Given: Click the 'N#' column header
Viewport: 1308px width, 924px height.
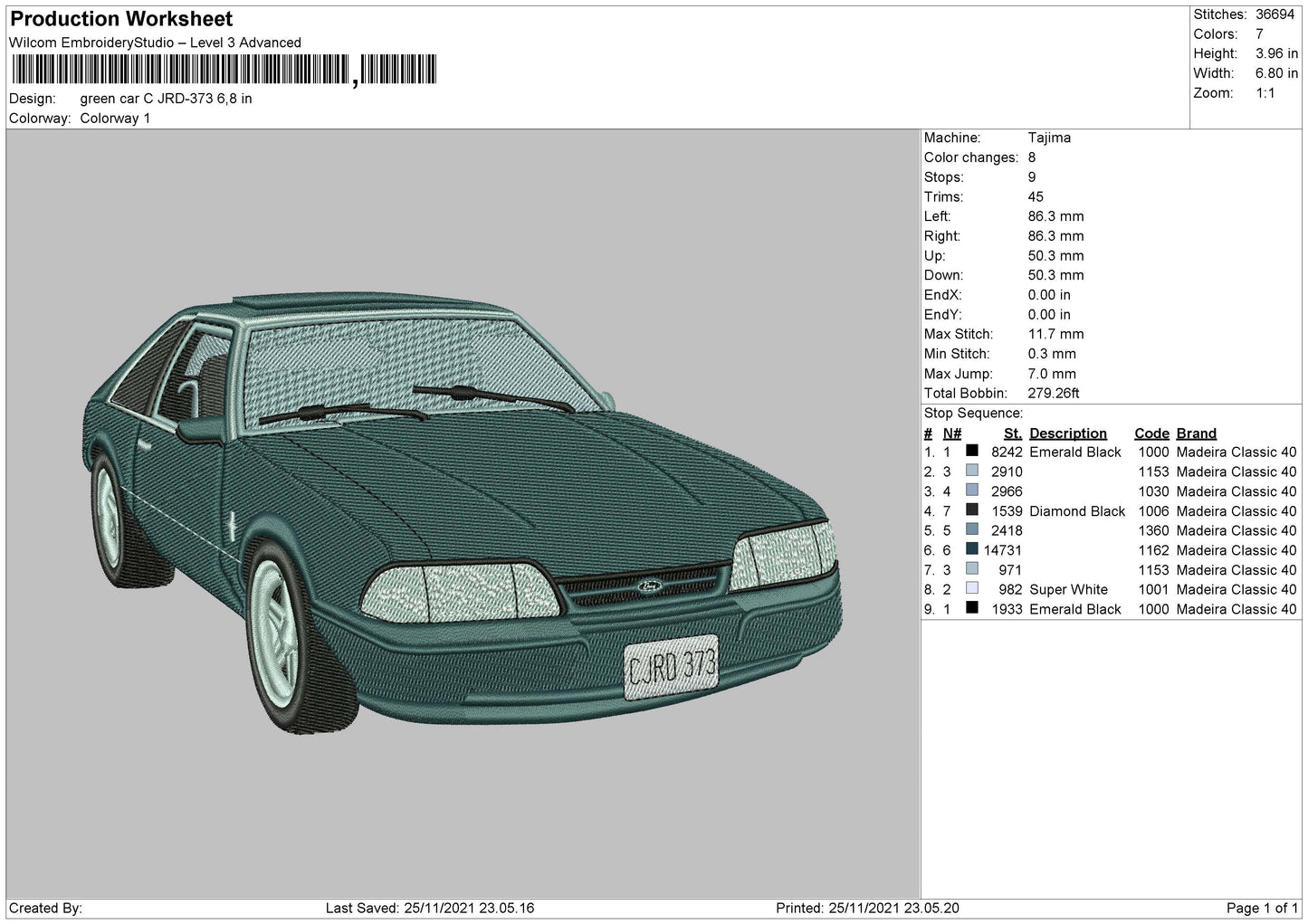Looking at the screenshot, I should tap(952, 433).
